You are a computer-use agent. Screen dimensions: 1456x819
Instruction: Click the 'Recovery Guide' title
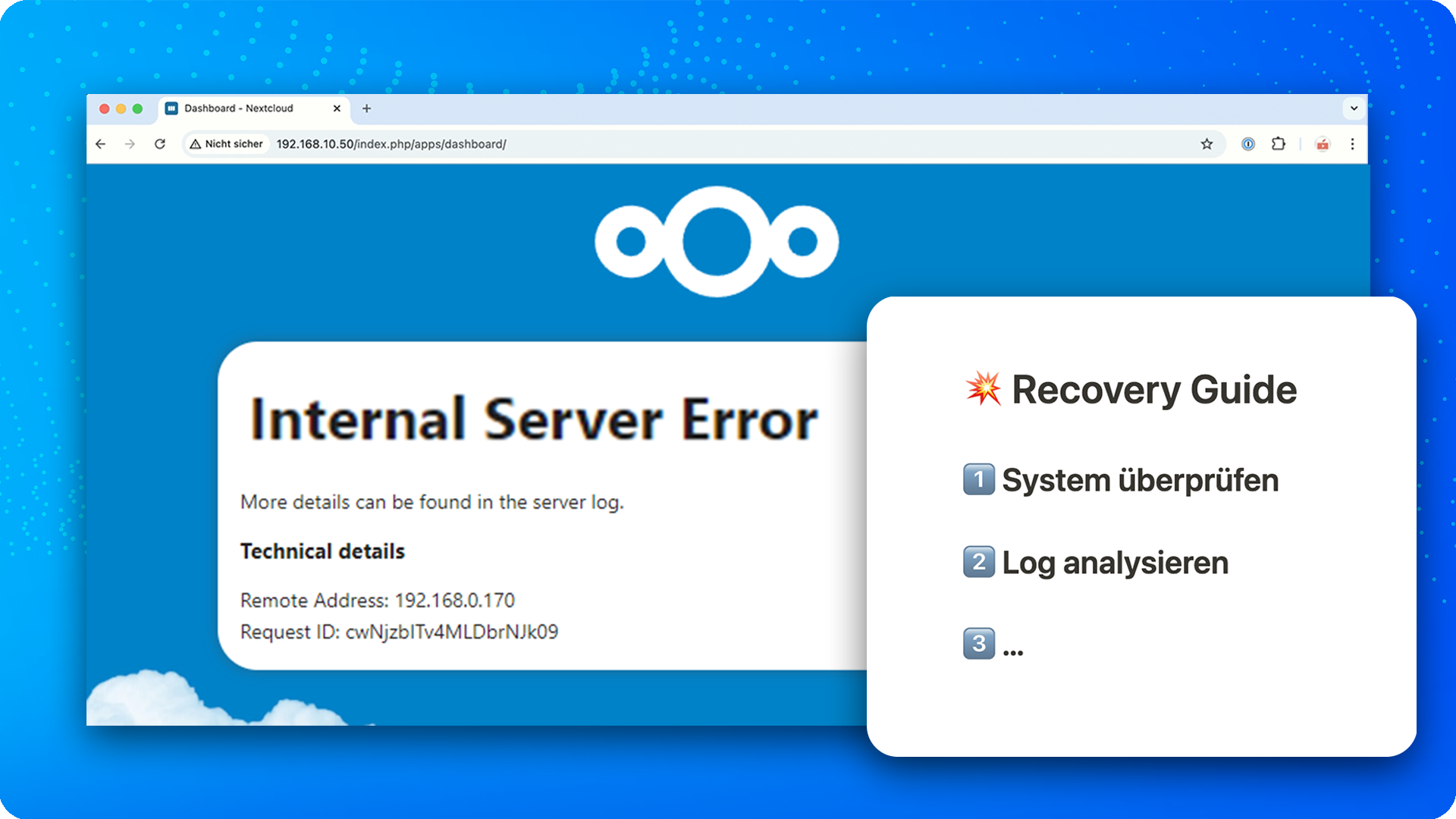pos(1154,390)
